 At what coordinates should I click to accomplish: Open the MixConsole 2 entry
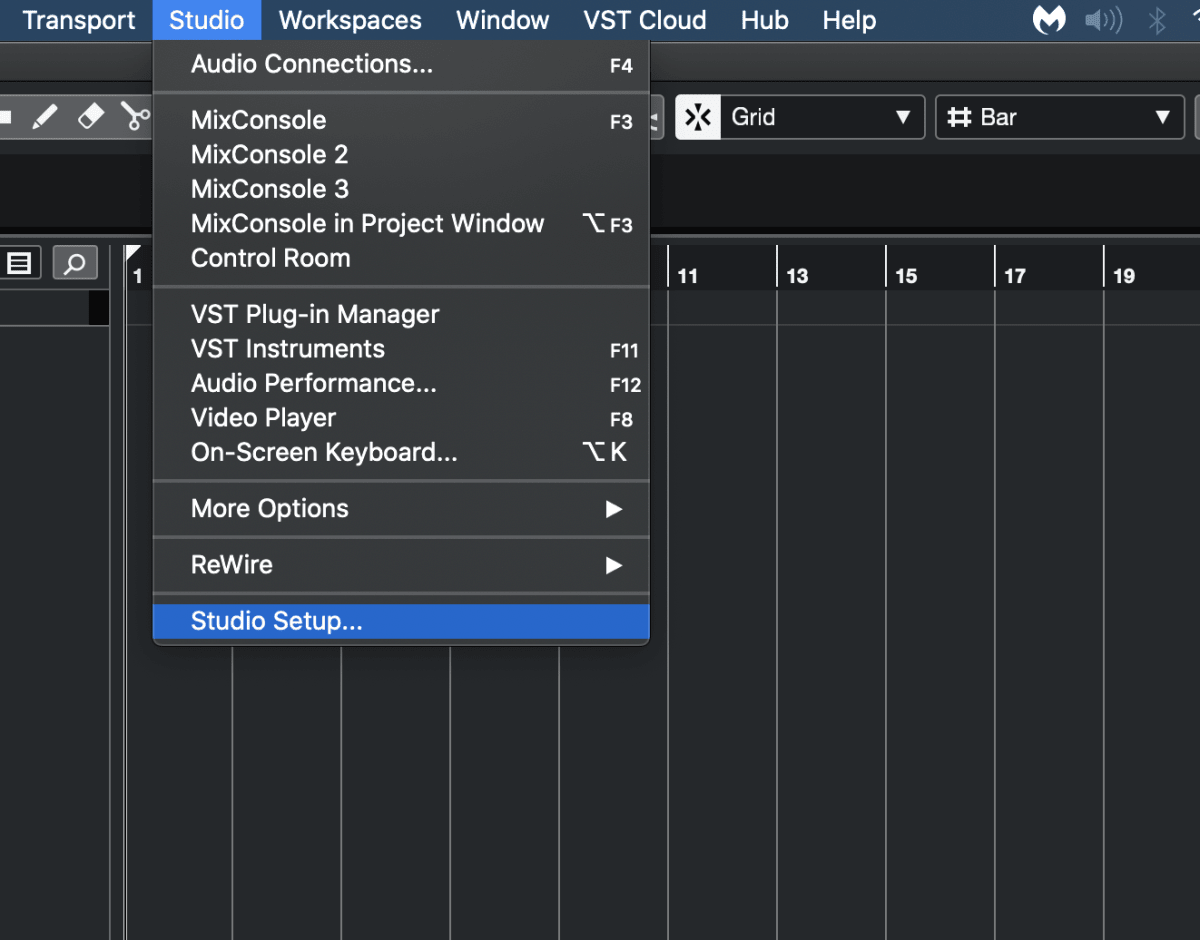(x=401, y=154)
